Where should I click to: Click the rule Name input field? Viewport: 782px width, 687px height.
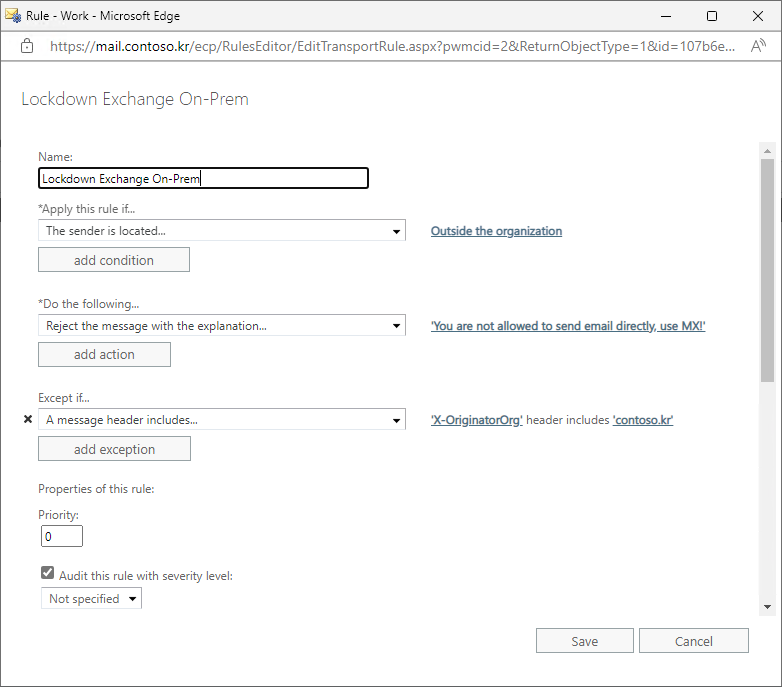(203, 178)
